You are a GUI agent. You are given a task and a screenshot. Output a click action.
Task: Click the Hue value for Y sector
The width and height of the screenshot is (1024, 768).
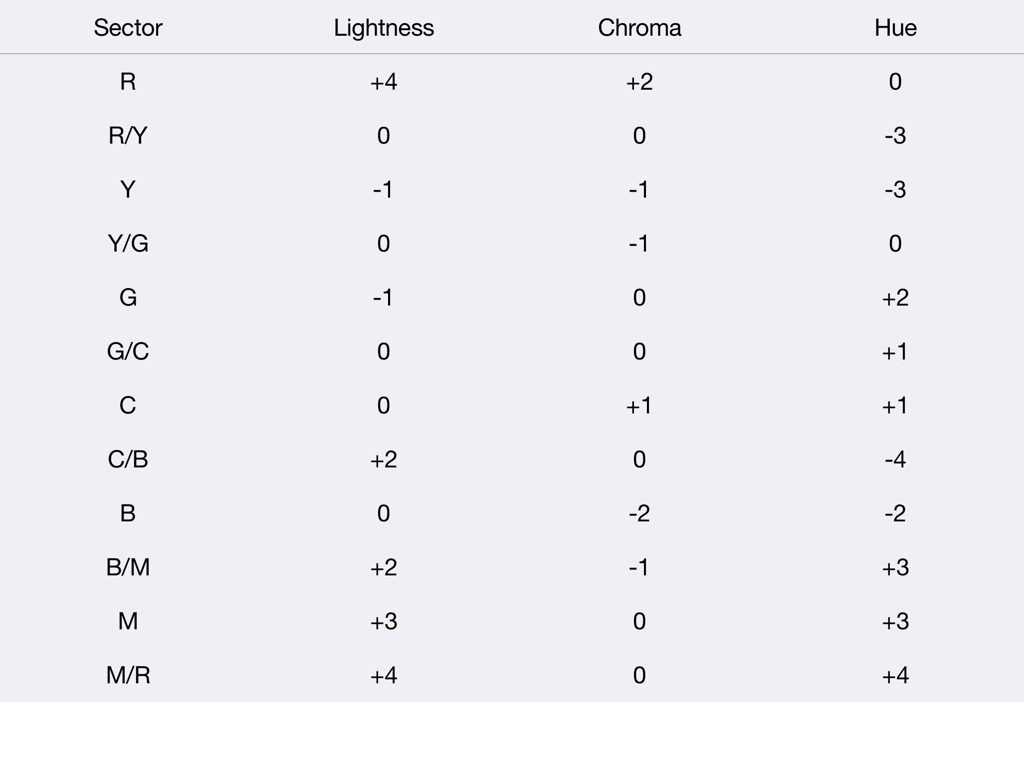tap(895, 189)
